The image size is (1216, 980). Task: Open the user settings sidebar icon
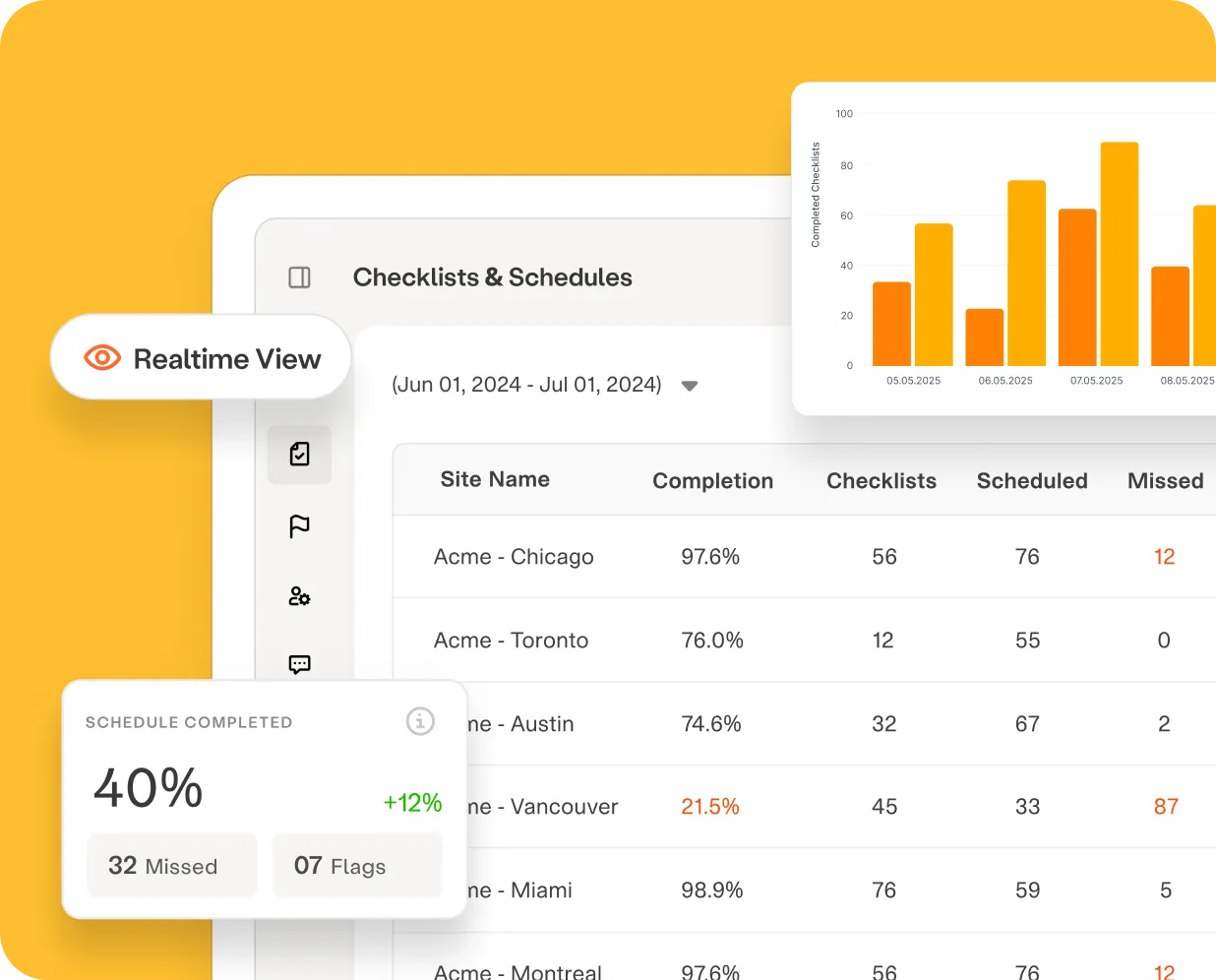(x=300, y=596)
